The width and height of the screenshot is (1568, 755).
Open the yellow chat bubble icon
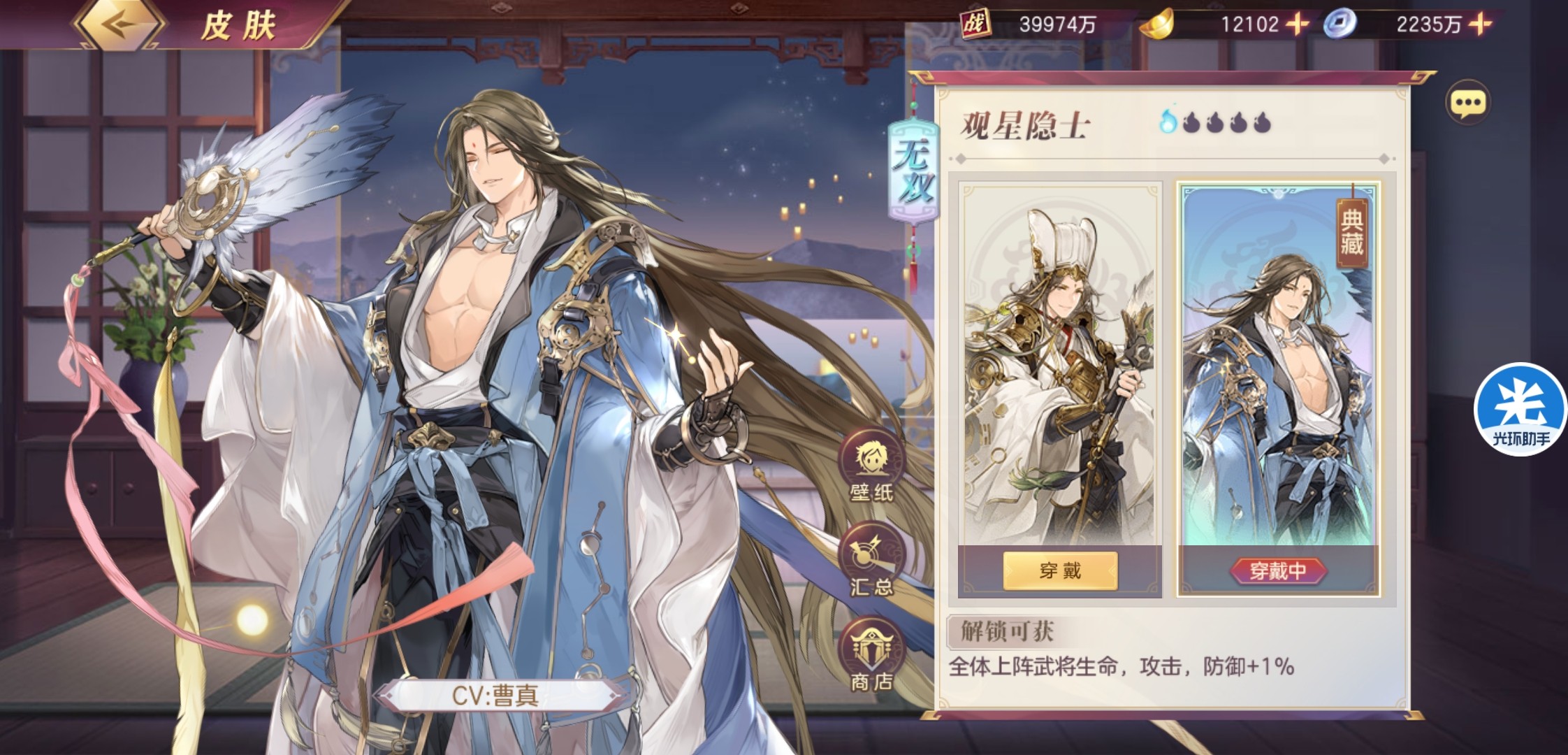coord(1467,103)
